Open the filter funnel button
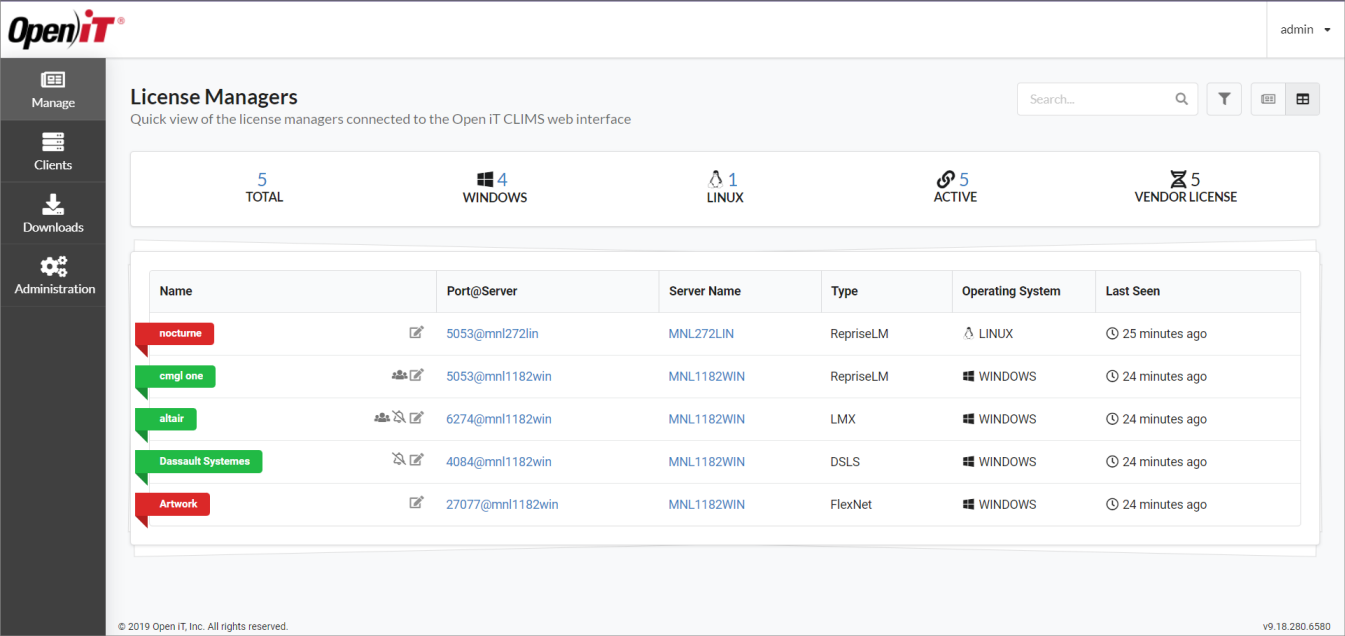1345x636 pixels. (x=1224, y=99)
